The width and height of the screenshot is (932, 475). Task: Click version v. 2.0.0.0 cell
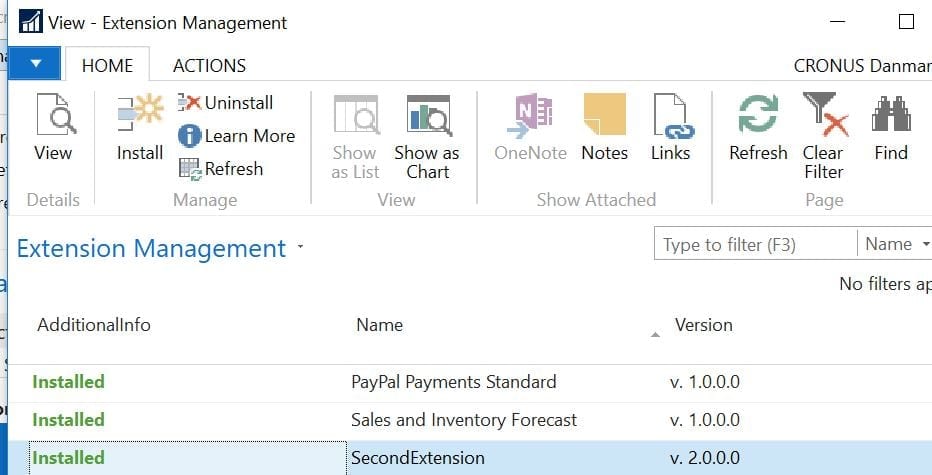(705, 458)
